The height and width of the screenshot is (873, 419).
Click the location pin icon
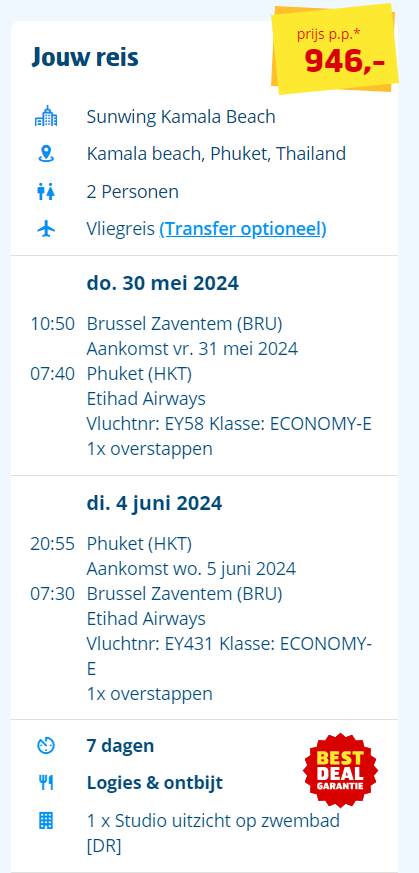coord(46,154)
